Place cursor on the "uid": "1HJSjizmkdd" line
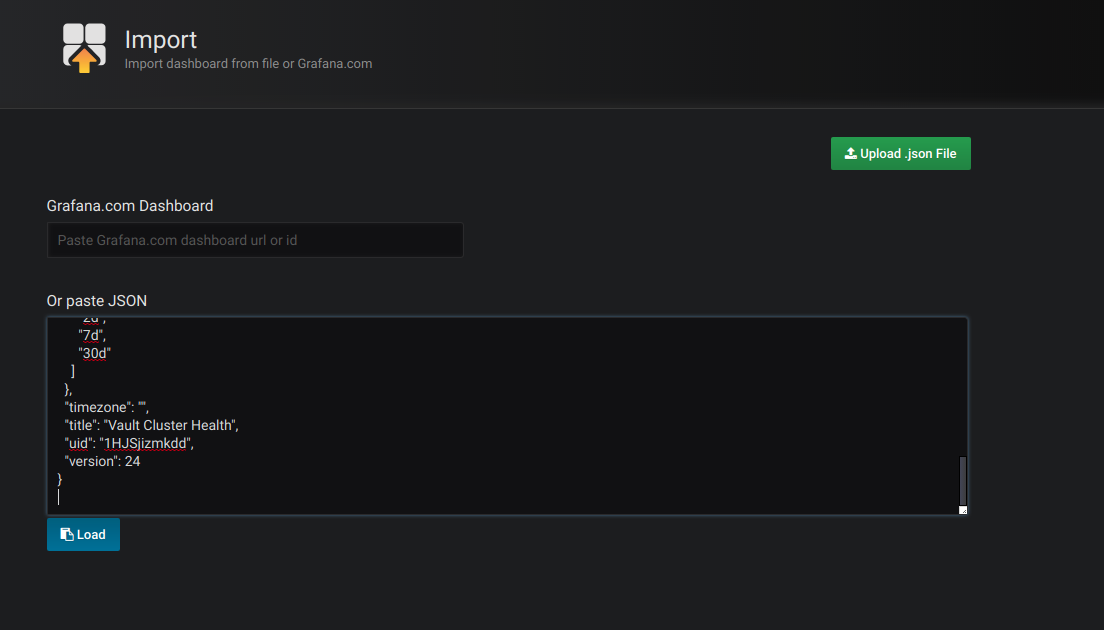1104x630 pixels. click(x=128, y=442)
